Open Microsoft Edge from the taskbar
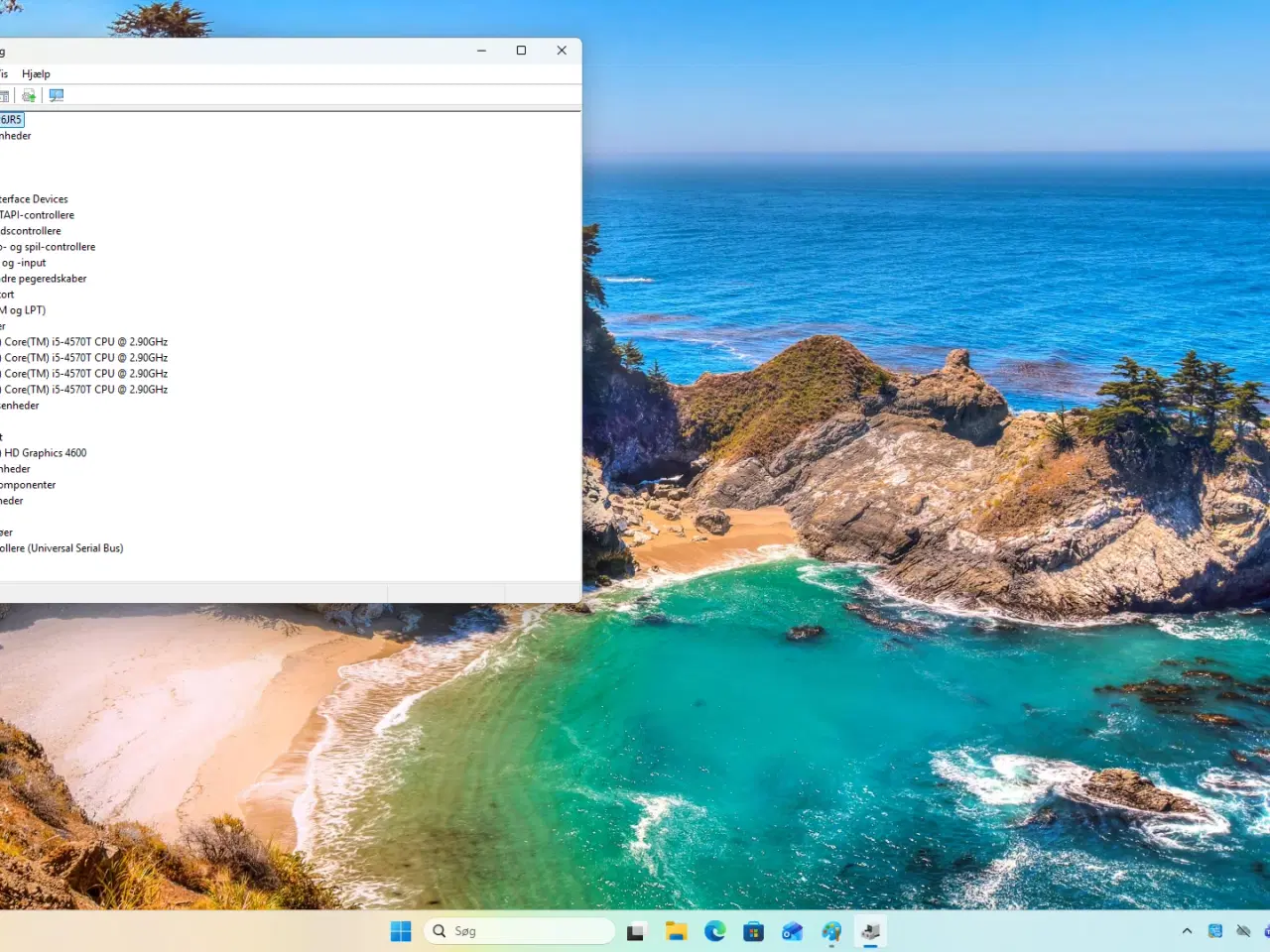This screenshot has width=1270, height=952. [x=714, y=930]
